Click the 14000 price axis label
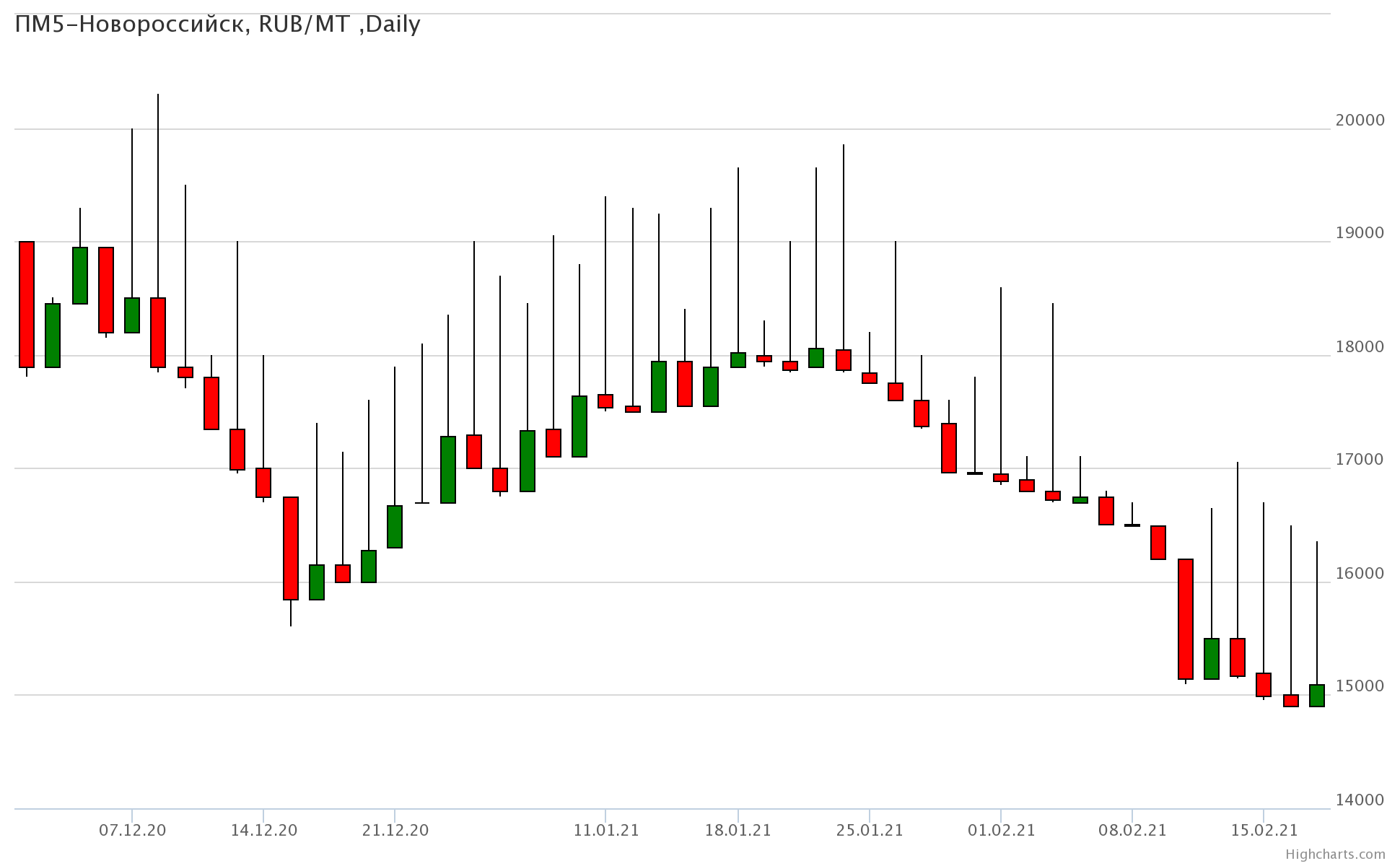This screenshot has height=866, width=1400. click(x=1360, y=800)
